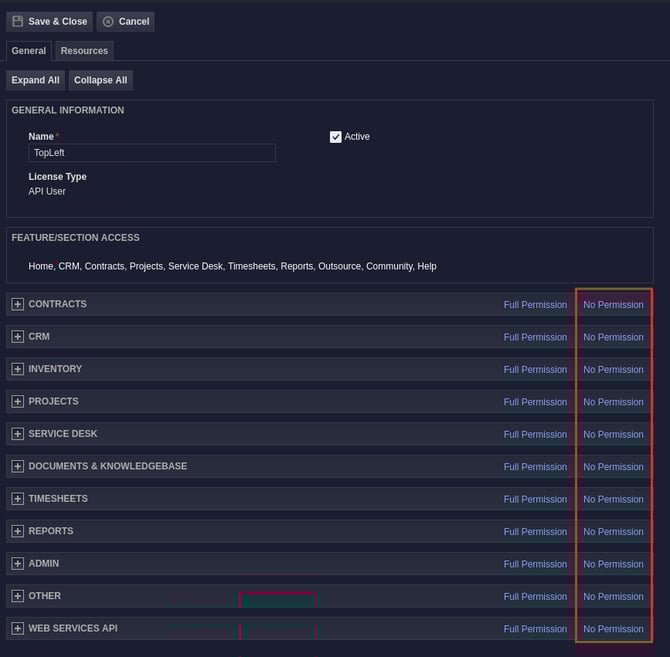670x657 pixels.
Task: Expand the TIMESHEETS plus icon
Action: (x=18, y=499)
